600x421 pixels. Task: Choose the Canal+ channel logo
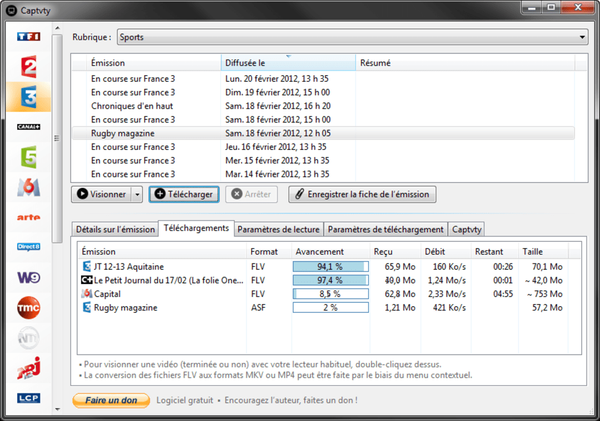coord(29,127)
